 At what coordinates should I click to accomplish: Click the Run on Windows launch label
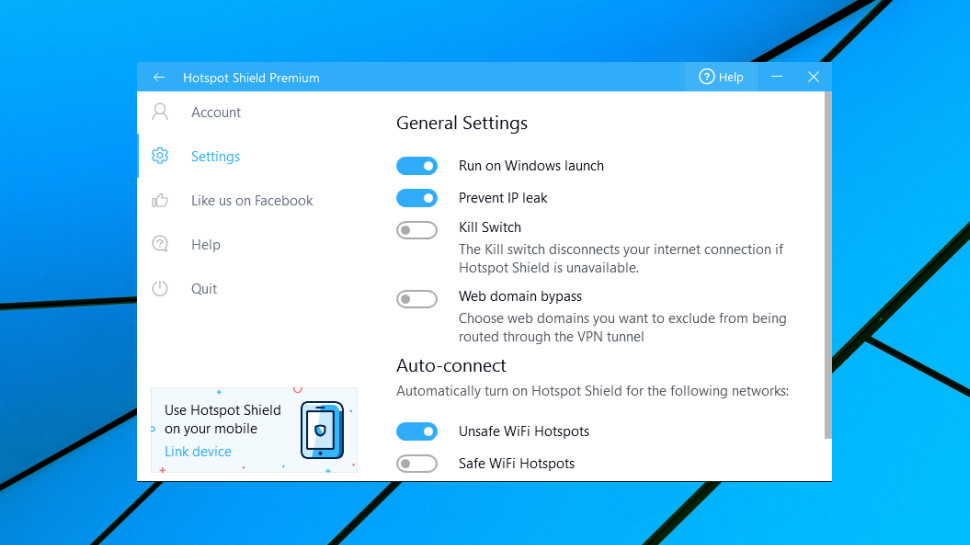point(531,166)
